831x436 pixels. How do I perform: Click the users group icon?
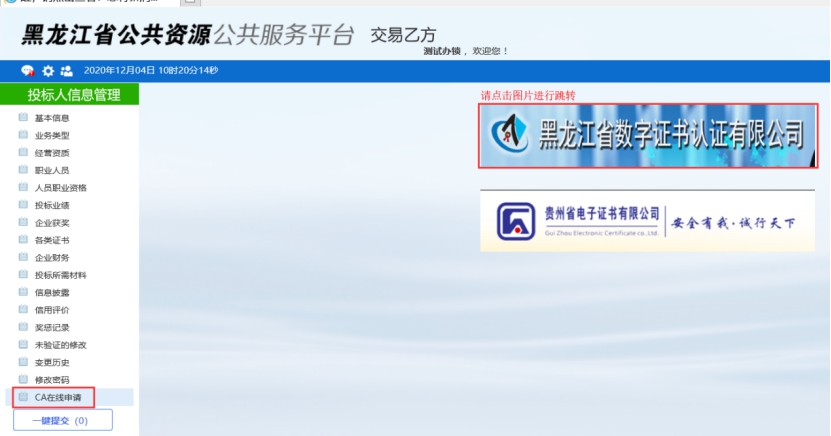66,71
